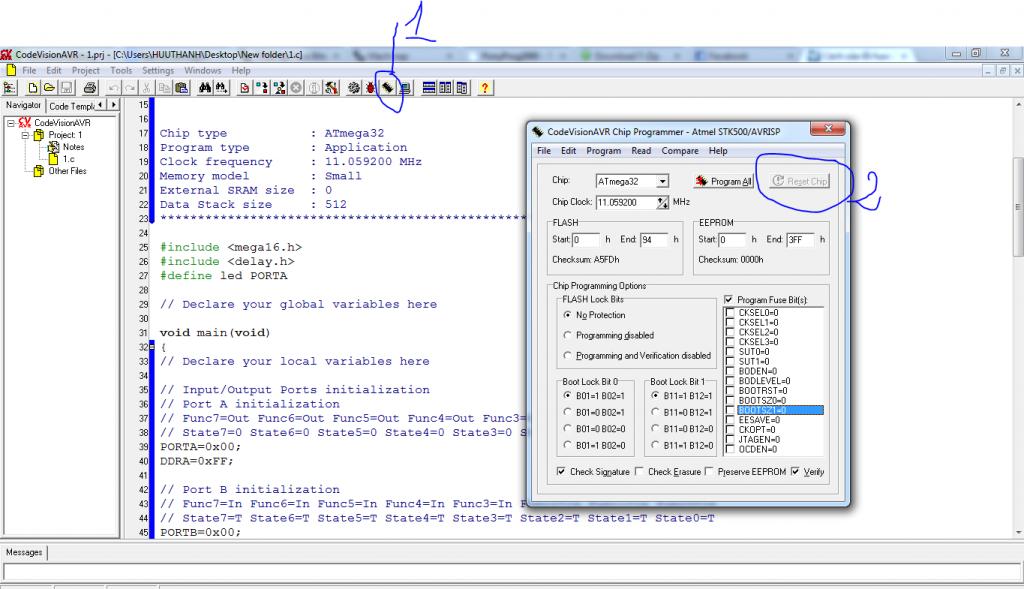Check the CKSEL0=0 fuse bit
Screen dimensions: 1024x589
[730, 313]
